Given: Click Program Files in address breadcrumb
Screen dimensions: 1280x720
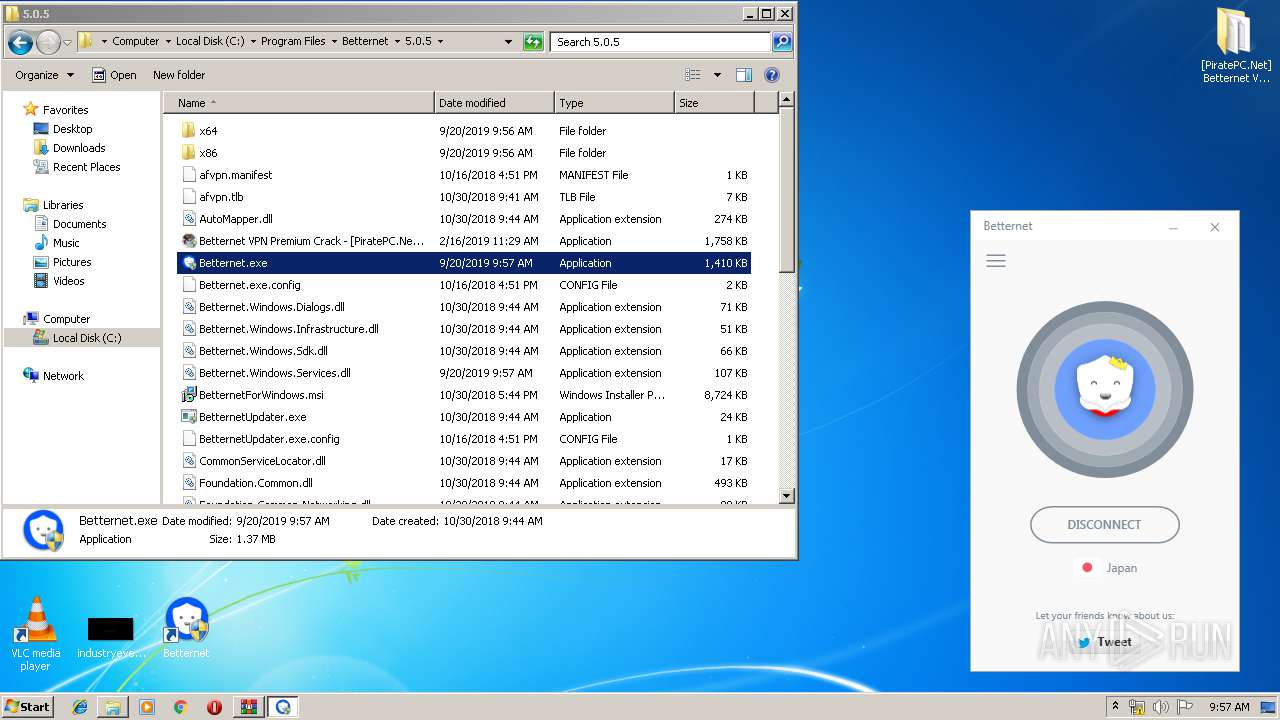Looking at the screenshot, I should pyautogui.click(x=293, y=42).
